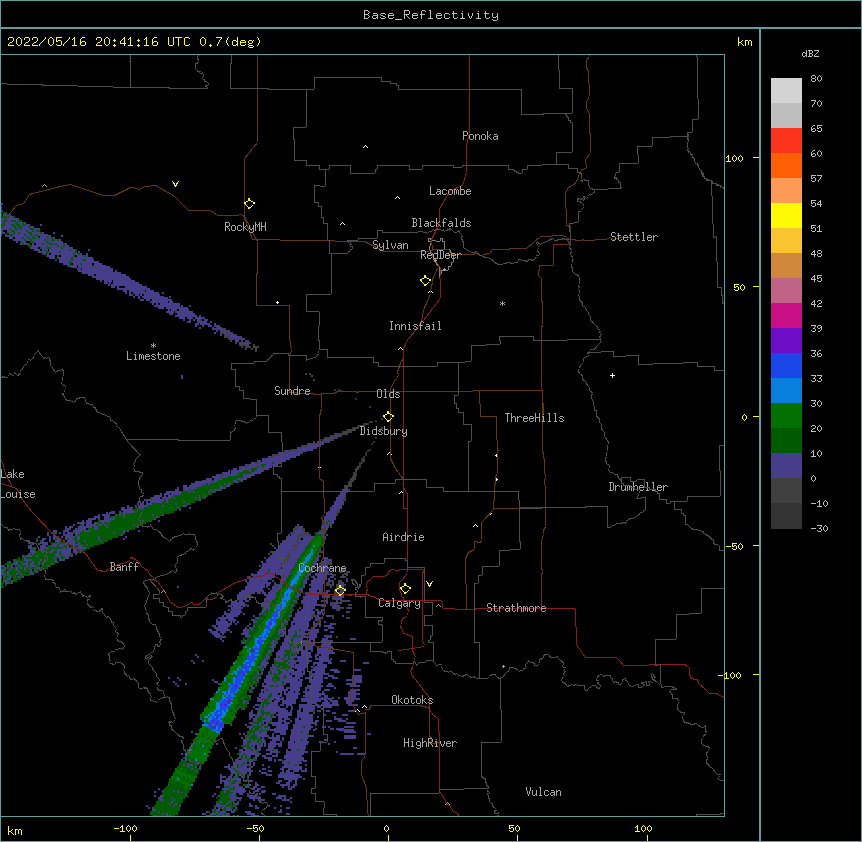Image resolution: width=862 pixels, height=842 pixels.
Task: Click the Ponoka town label
Action: (x=480, y=136)
